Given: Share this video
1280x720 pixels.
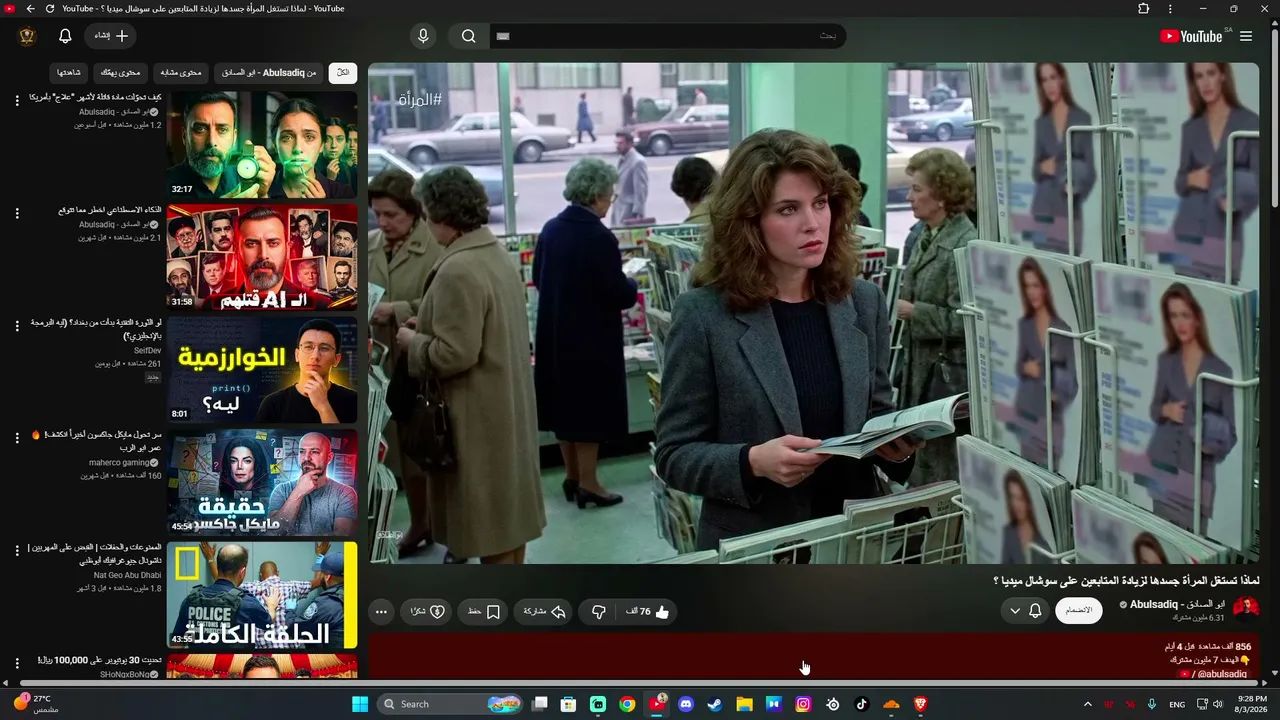Looking at the screenshot, I should [545, 612].
